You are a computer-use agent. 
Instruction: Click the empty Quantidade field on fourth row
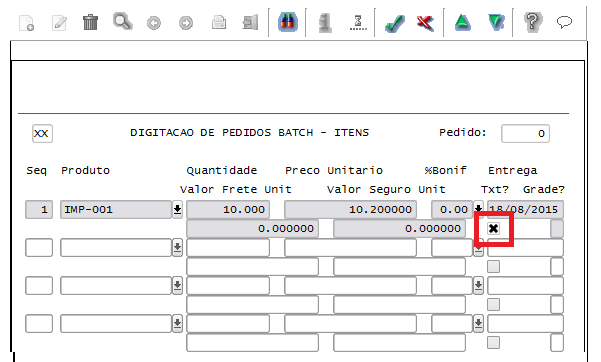[x=228, y=324]
